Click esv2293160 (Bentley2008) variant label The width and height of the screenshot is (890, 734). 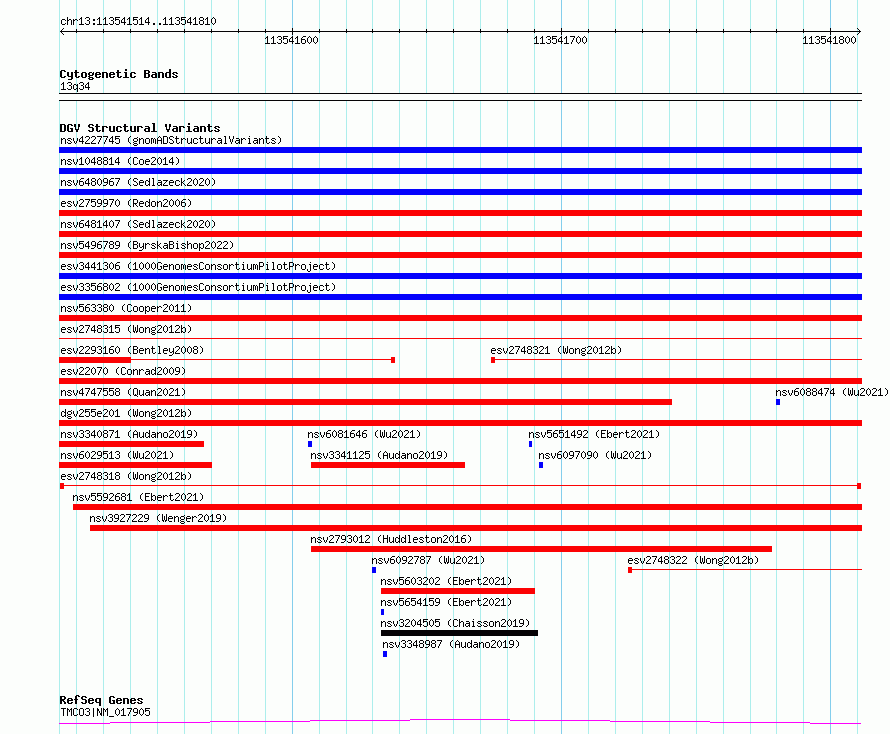click(x=132, y=350)
